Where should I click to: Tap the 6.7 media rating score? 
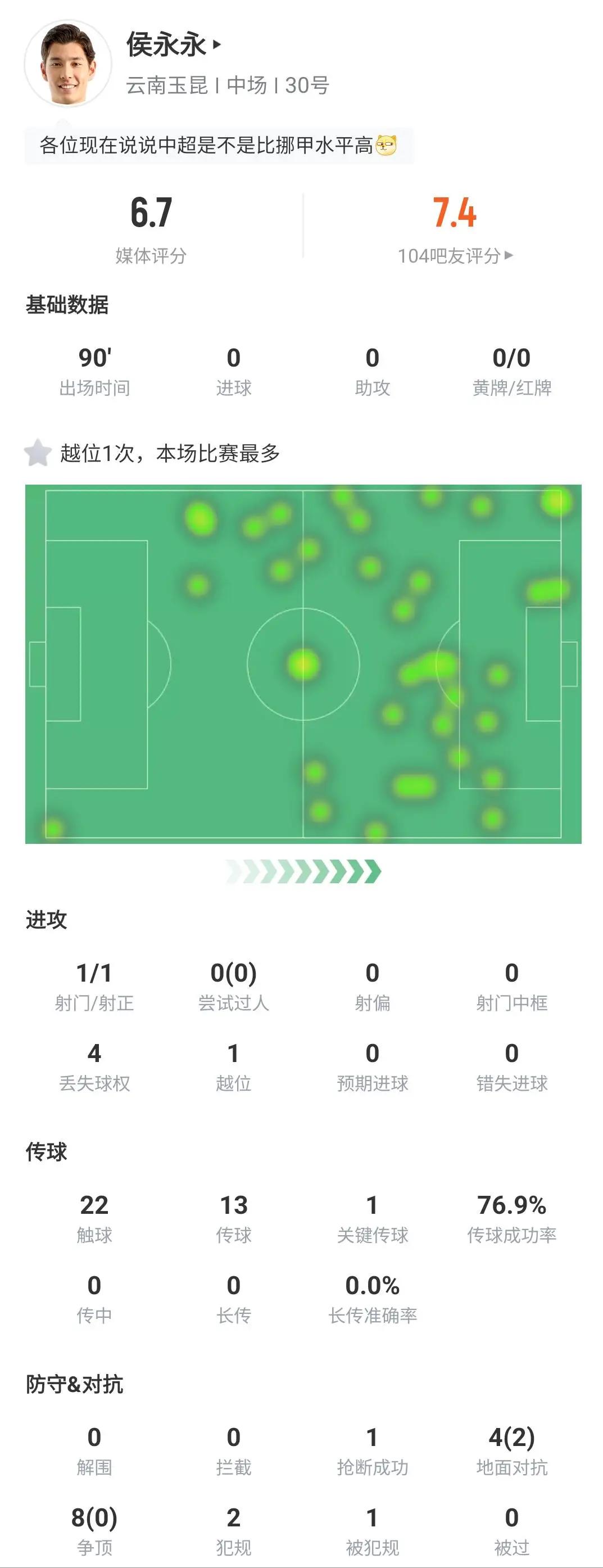[x=151, y=213]
